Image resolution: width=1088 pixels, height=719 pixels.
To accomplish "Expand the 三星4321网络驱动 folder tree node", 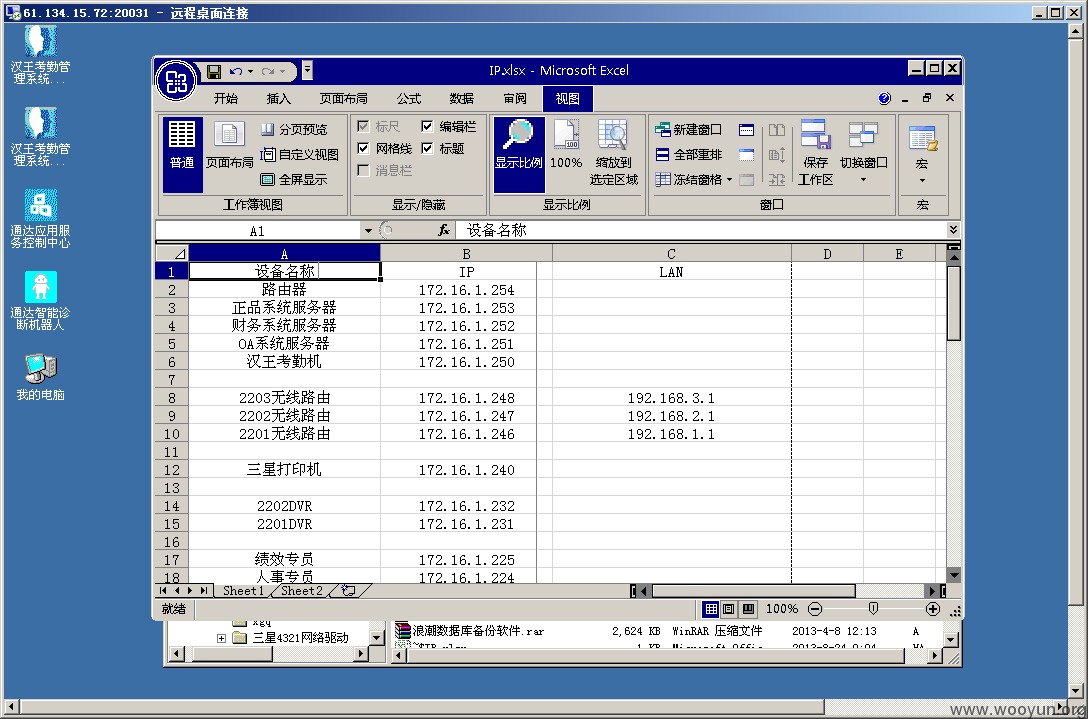I will (x=221, y=638).
